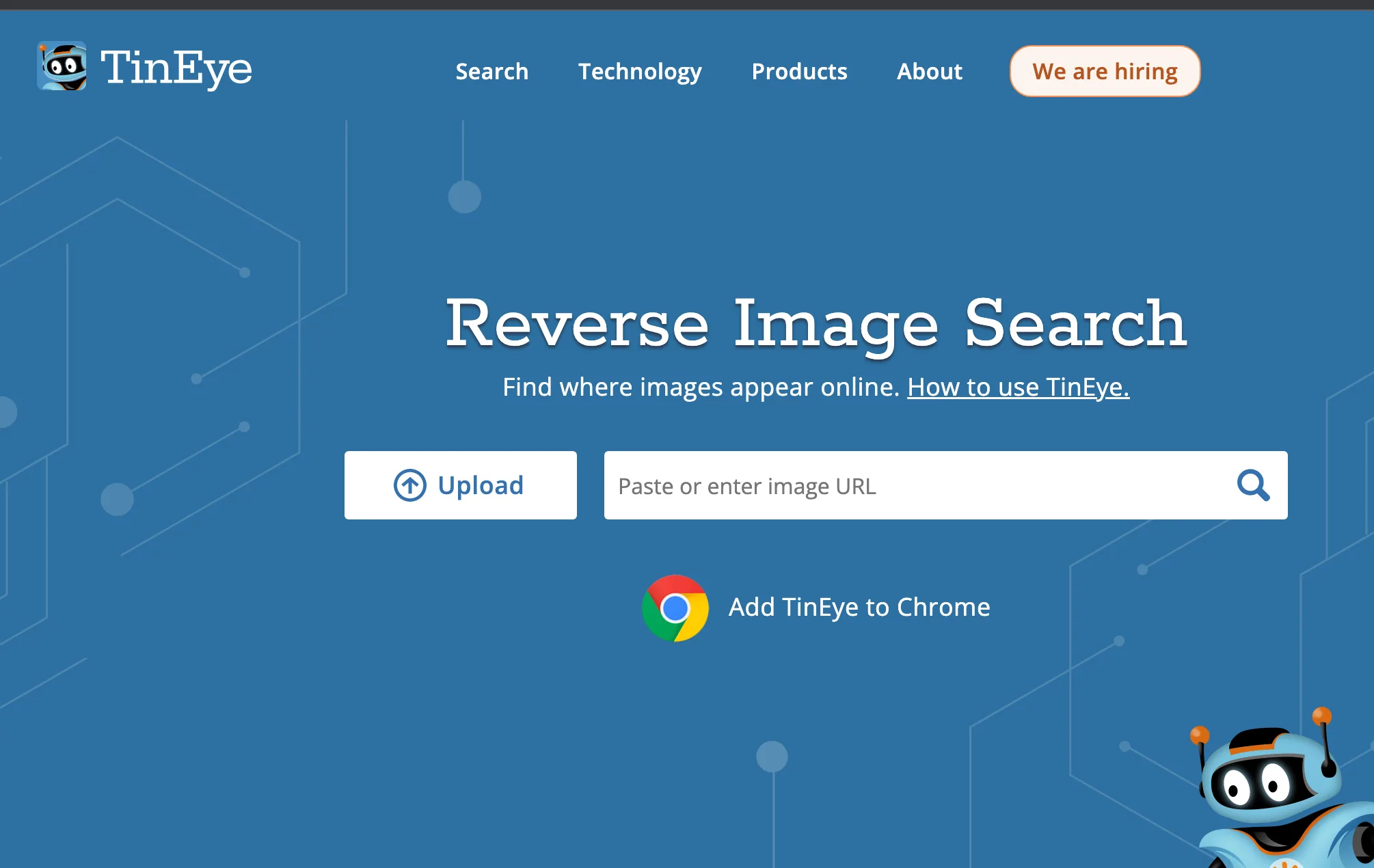Follow the How to use TinEye link
This screenshot has height=868, width=1374.
tap(1018, 387)
